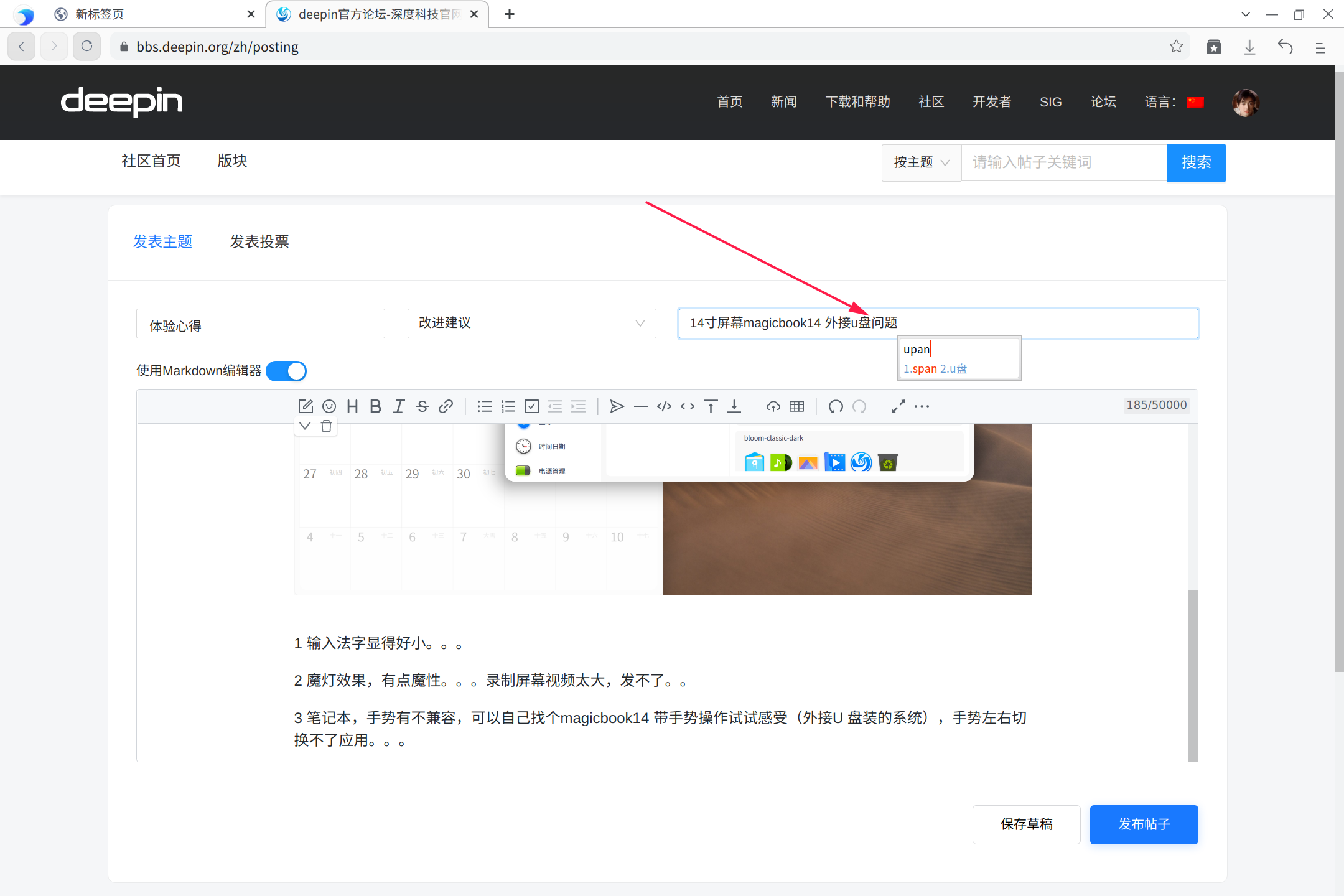Screen dimensions: 1344x896
Task: Insert a link via toolbar
Action: click(x=446, y=406)
